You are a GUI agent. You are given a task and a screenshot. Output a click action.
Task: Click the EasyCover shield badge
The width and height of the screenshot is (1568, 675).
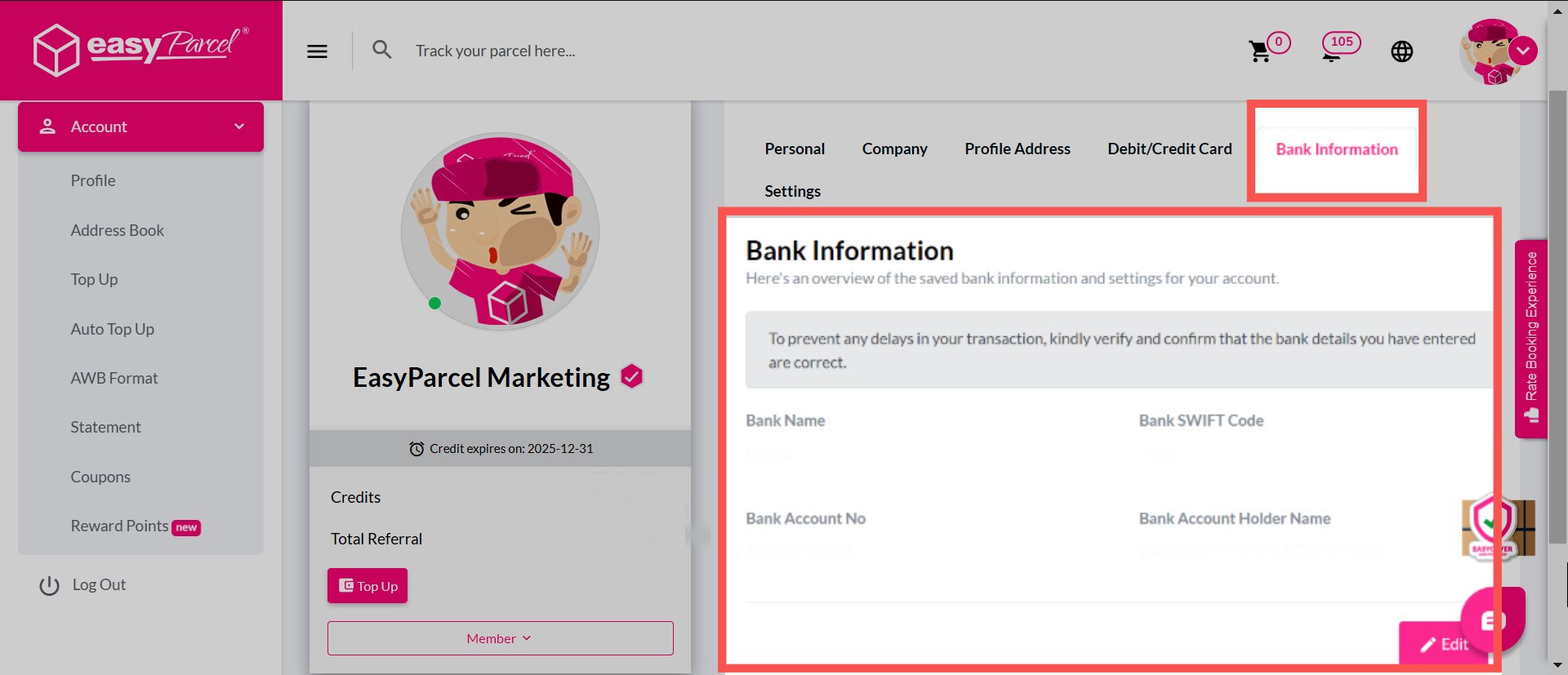1496,528
